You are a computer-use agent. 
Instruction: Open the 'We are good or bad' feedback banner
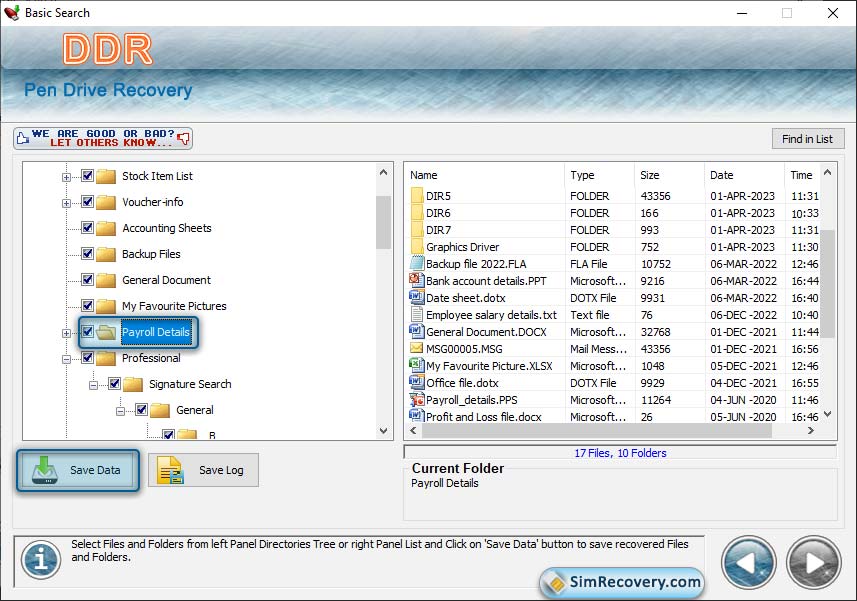(103, 138)
